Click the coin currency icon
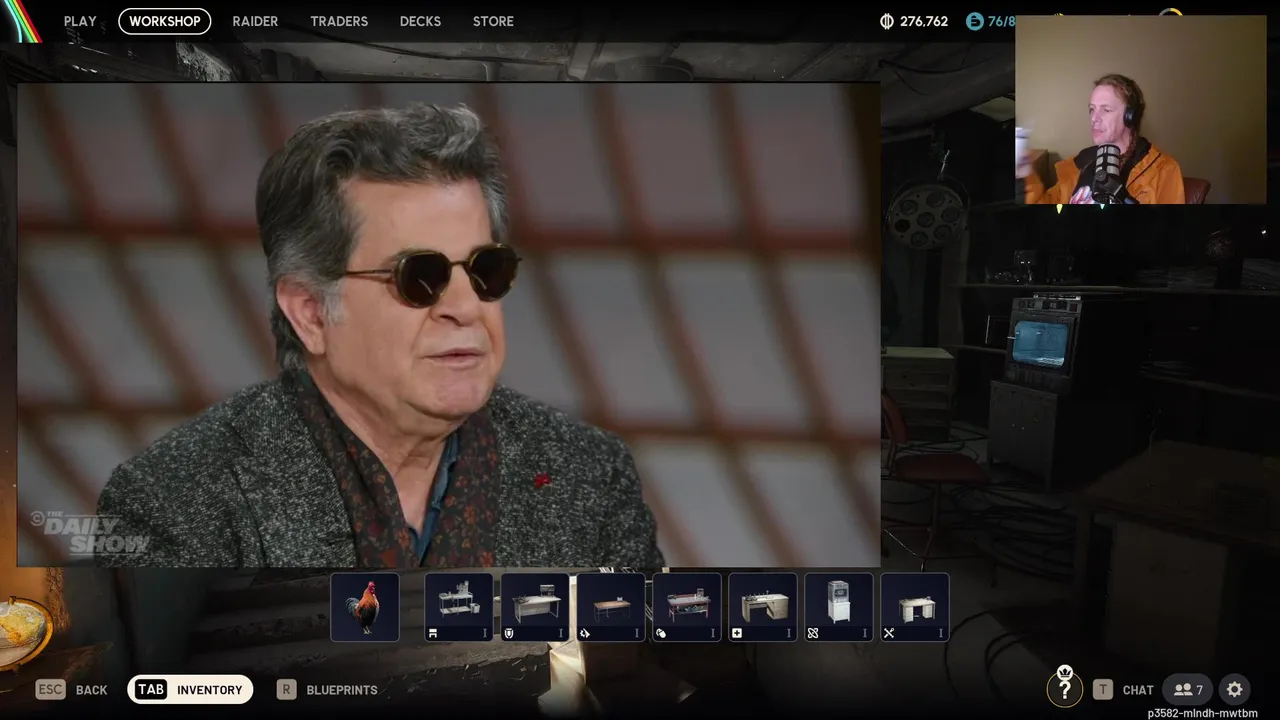Screen dimensions: 1280x720 pos(887,21)
